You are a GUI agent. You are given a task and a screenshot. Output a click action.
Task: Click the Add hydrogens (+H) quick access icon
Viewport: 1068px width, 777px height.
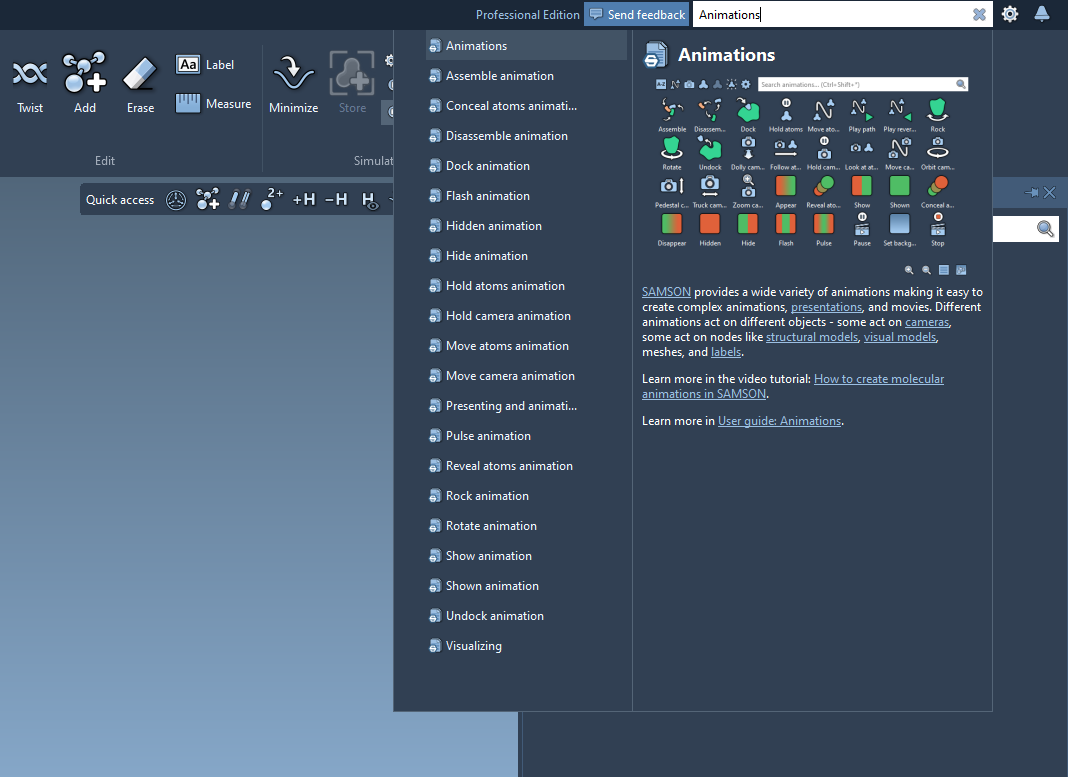[x=304, y=200]
